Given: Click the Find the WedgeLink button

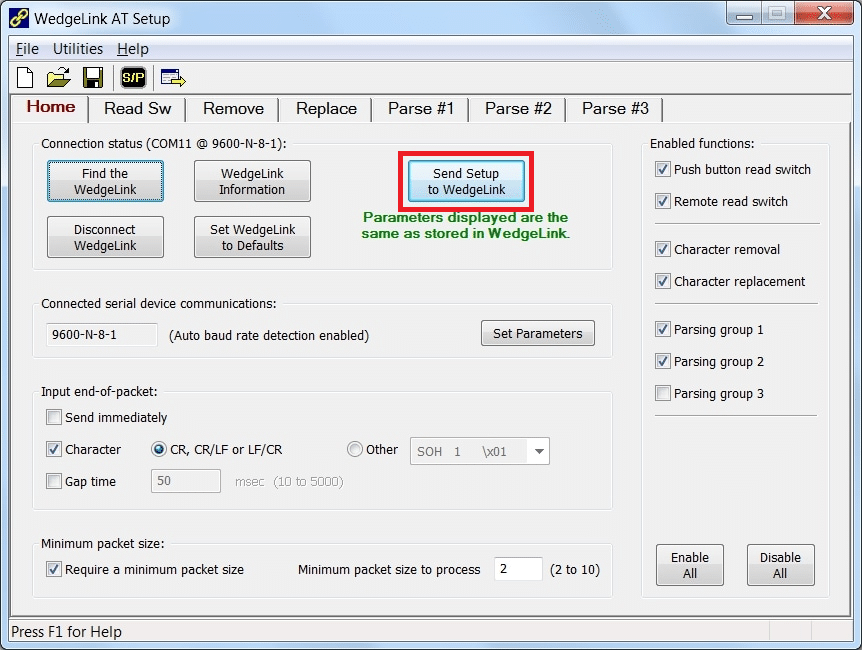Looking at the screenshot, I should click(x=105, y=181).
